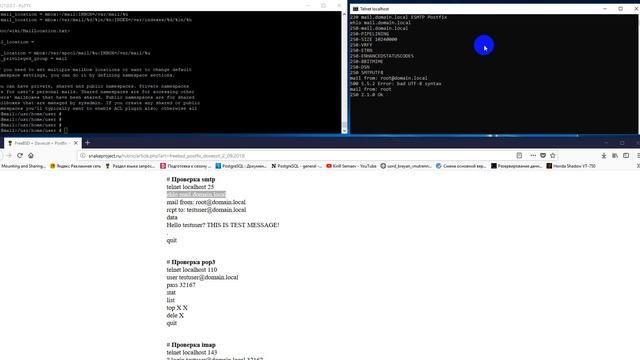Viewport: 640px width, 360px height.
Task: Open Раздел языка запросов bookmark
Action: [x=130, y=166]
